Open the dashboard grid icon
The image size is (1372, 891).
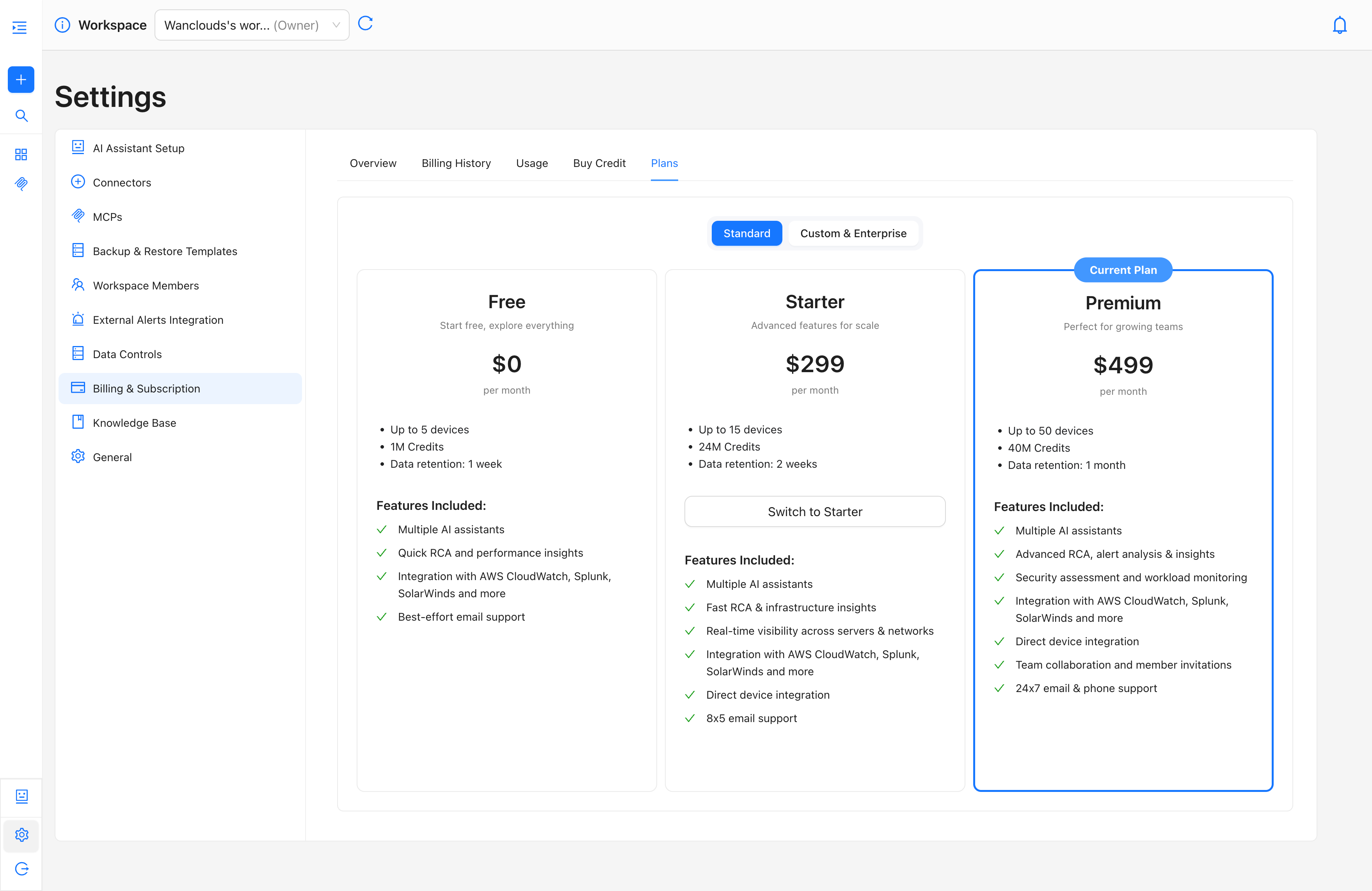21,154
